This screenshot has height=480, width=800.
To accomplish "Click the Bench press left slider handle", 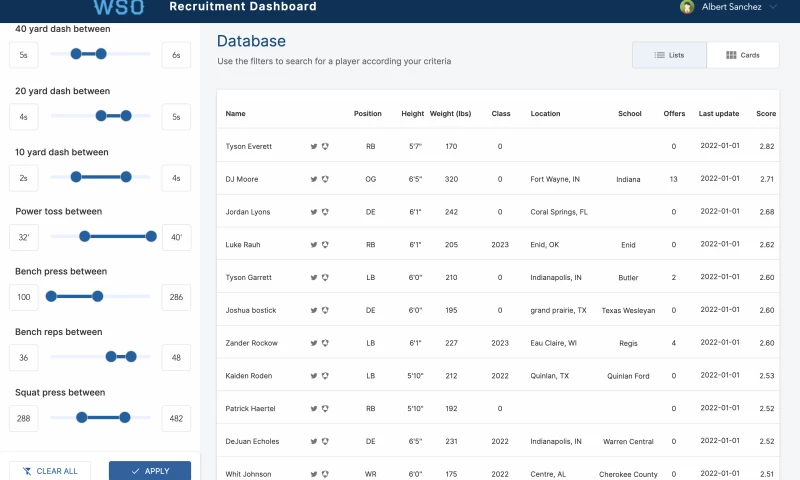I will (51, 296).
